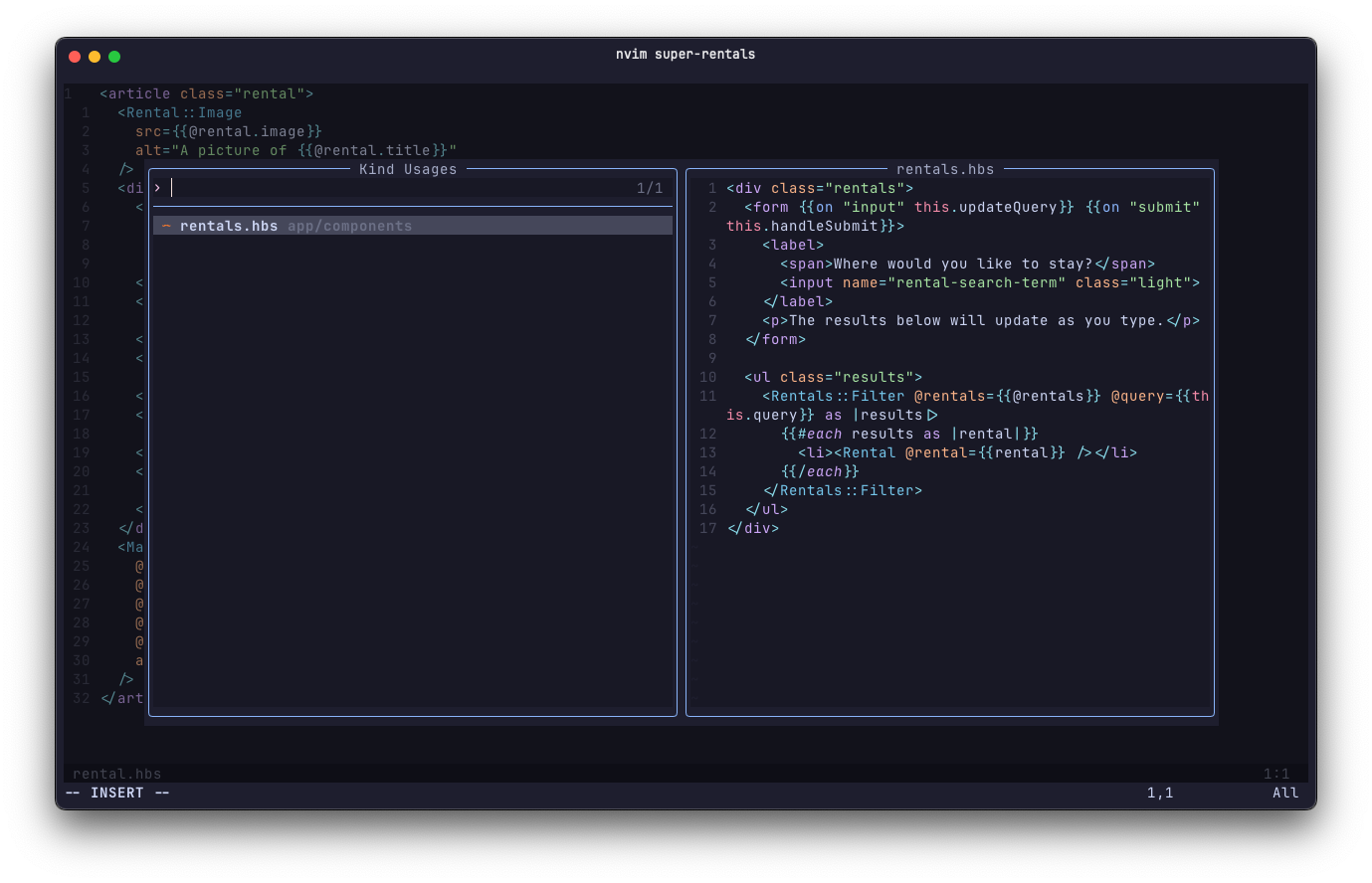The image size is (1372, 883).
Task: Click the closing </label> line in preview
Action: [798, 301]
